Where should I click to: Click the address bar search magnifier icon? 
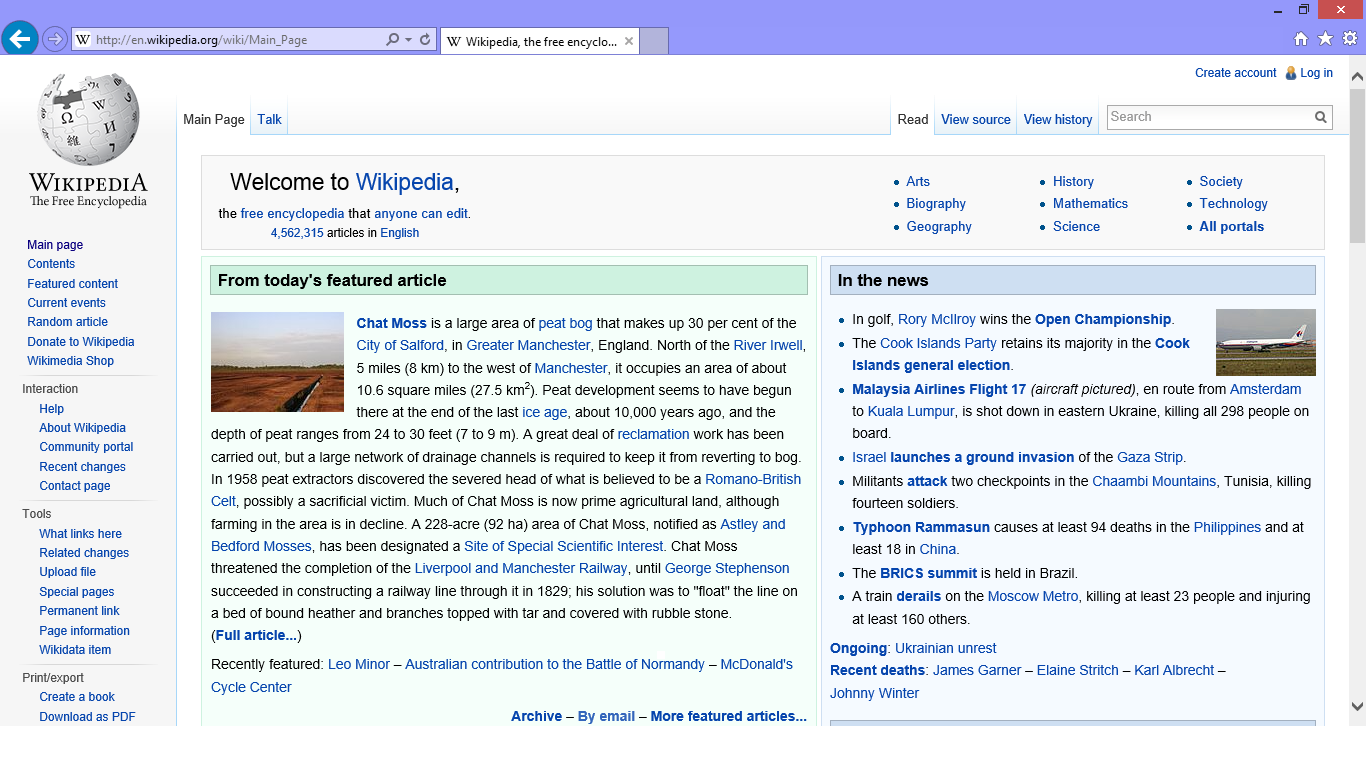pyautogui.click(x=393, y=40)
